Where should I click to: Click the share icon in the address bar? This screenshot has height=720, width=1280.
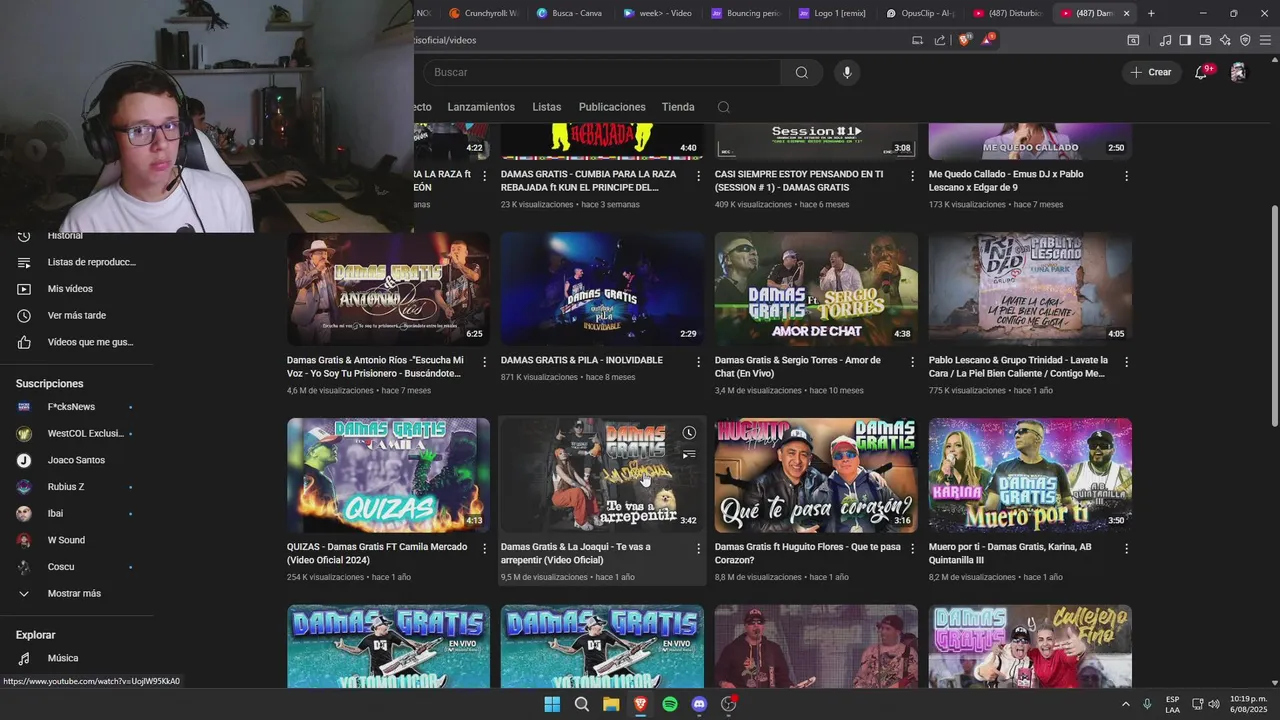940,40
